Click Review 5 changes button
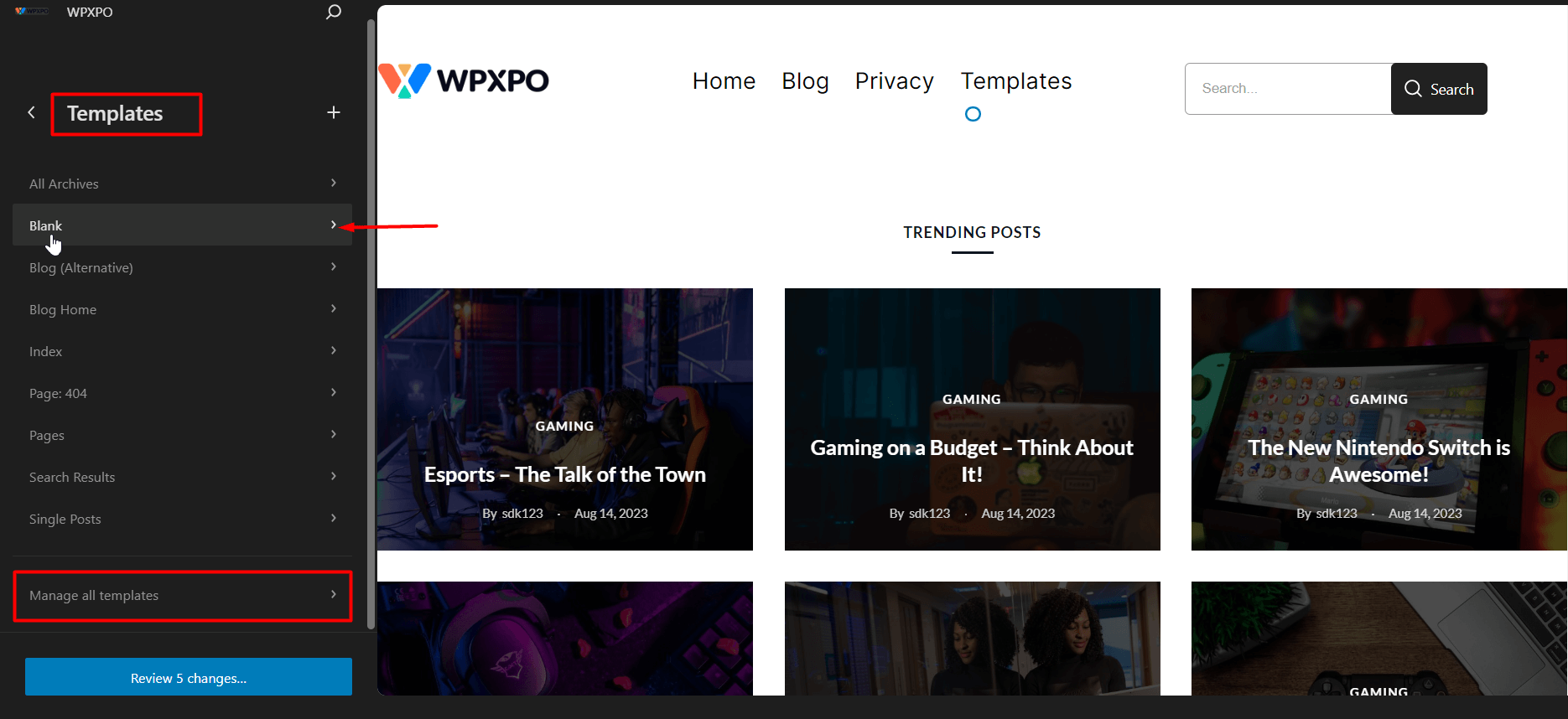The height and width of the screenshot is (719, 1568). 189,677
